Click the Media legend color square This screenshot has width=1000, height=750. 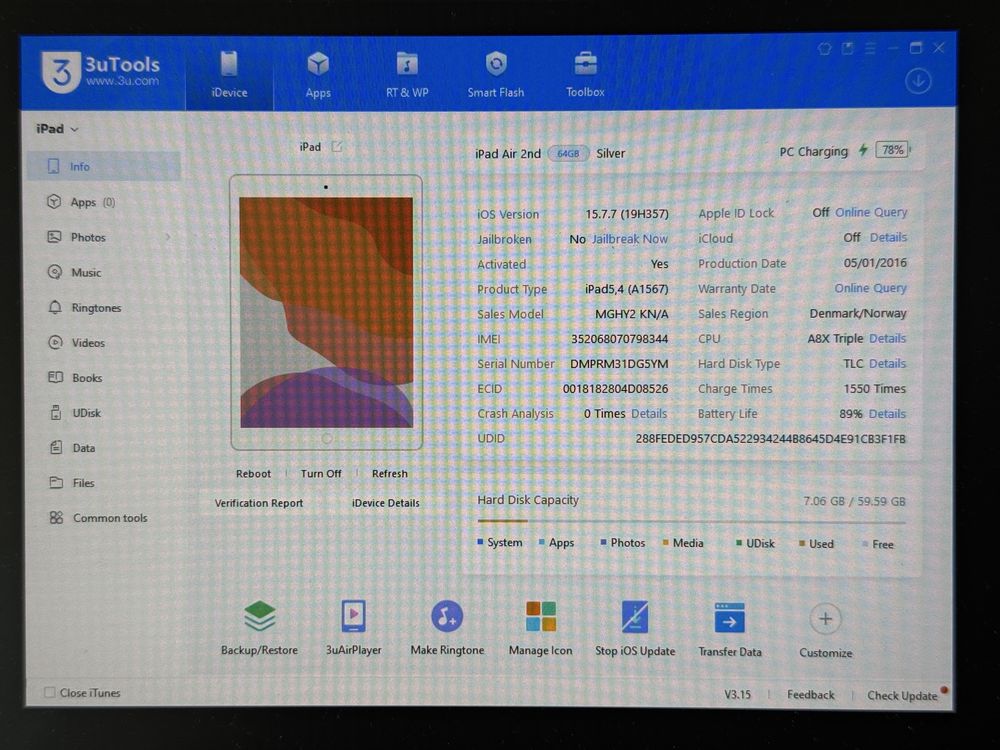coord(666,543)
